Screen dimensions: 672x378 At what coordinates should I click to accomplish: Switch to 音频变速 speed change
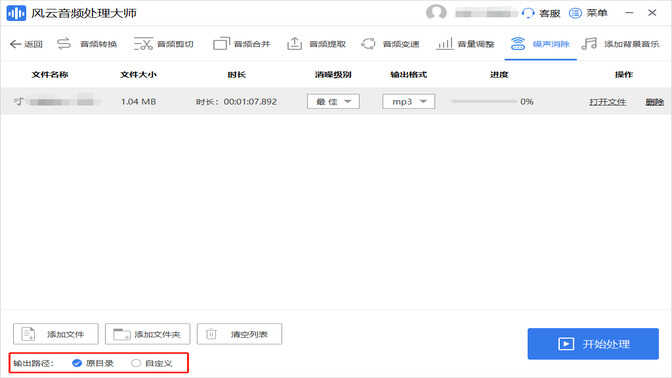tap(390, 44)
